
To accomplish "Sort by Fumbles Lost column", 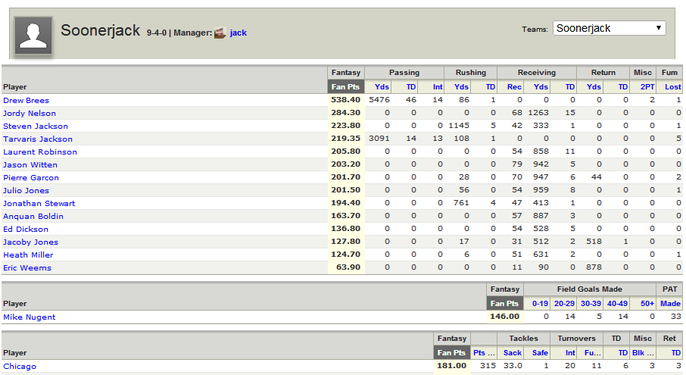I will 672,87.
